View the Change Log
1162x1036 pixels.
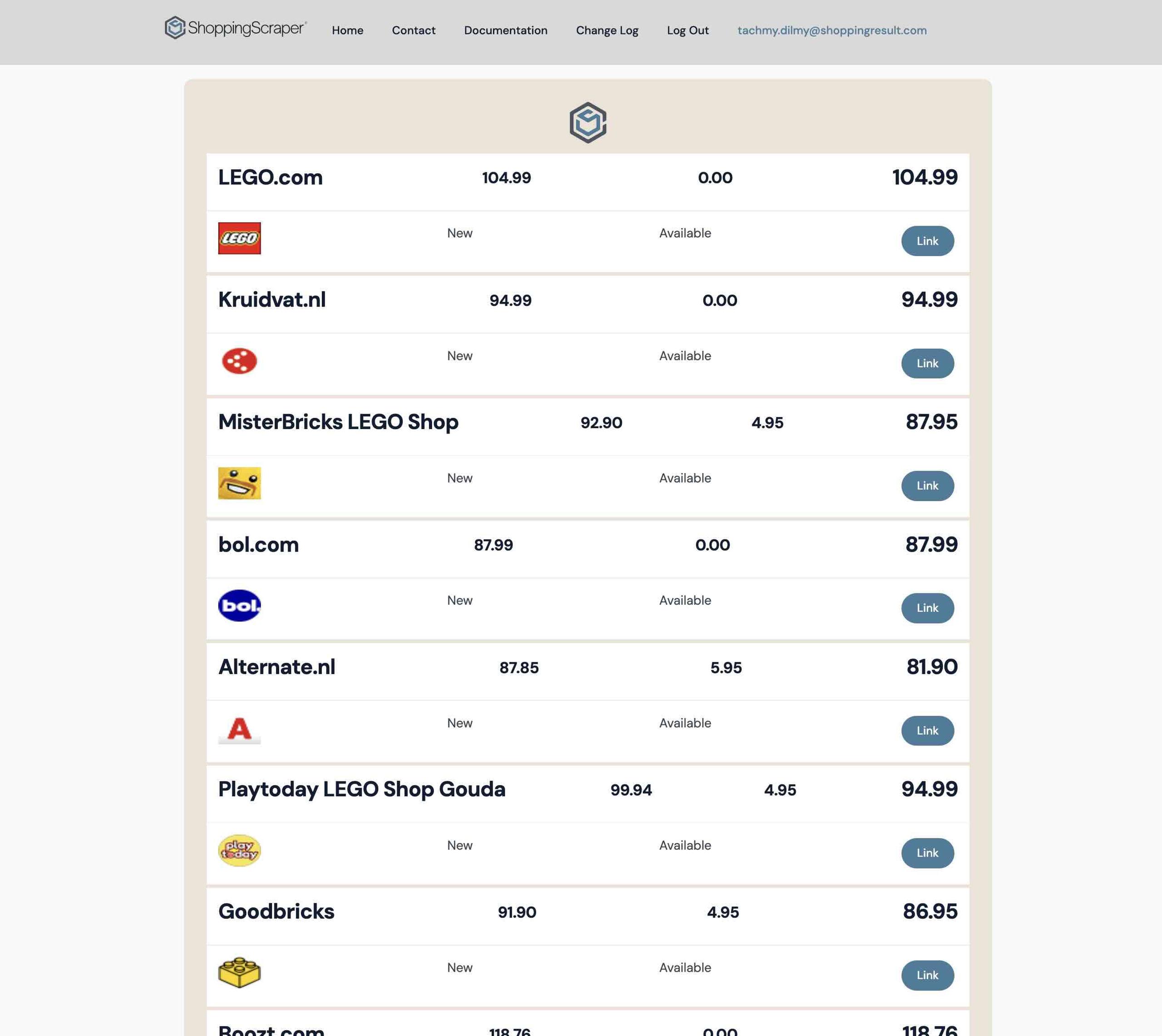[x=607, y=30]
